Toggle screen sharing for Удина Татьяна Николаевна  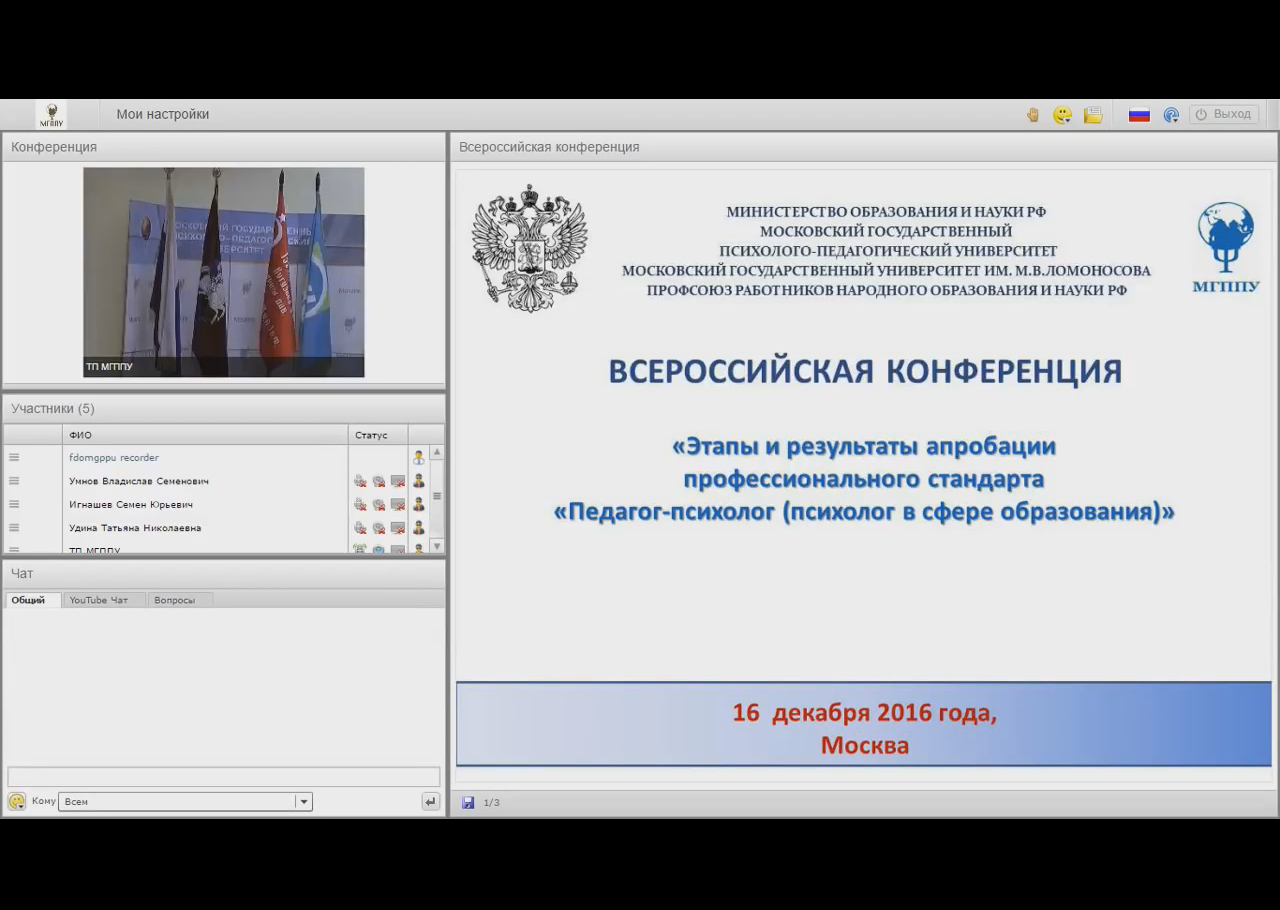[398, 527]
